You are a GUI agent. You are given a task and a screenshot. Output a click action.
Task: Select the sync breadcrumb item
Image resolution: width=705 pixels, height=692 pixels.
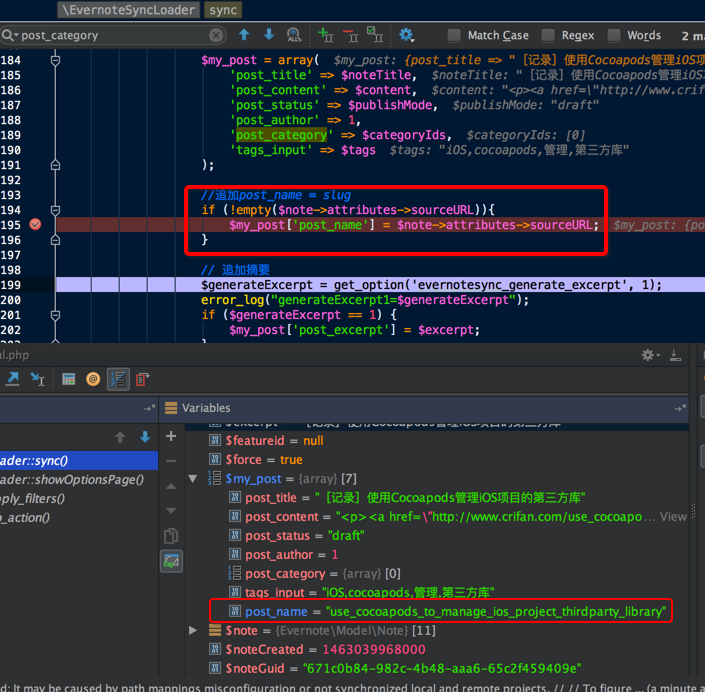click(223, 10)
